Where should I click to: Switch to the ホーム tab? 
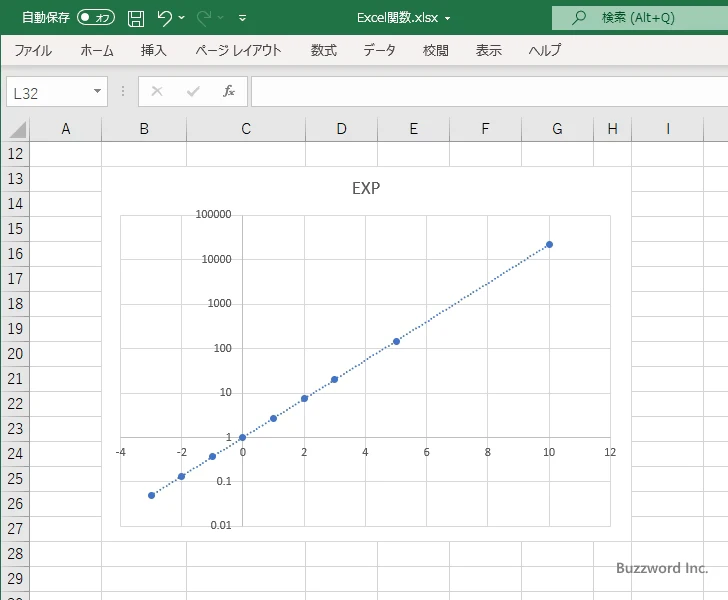97,50
